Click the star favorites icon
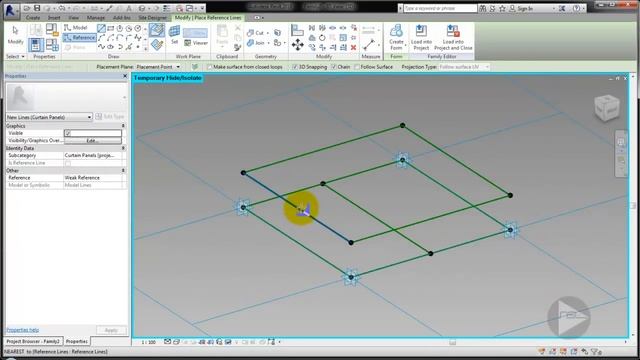The image size is (640, 360). point(502,8)
